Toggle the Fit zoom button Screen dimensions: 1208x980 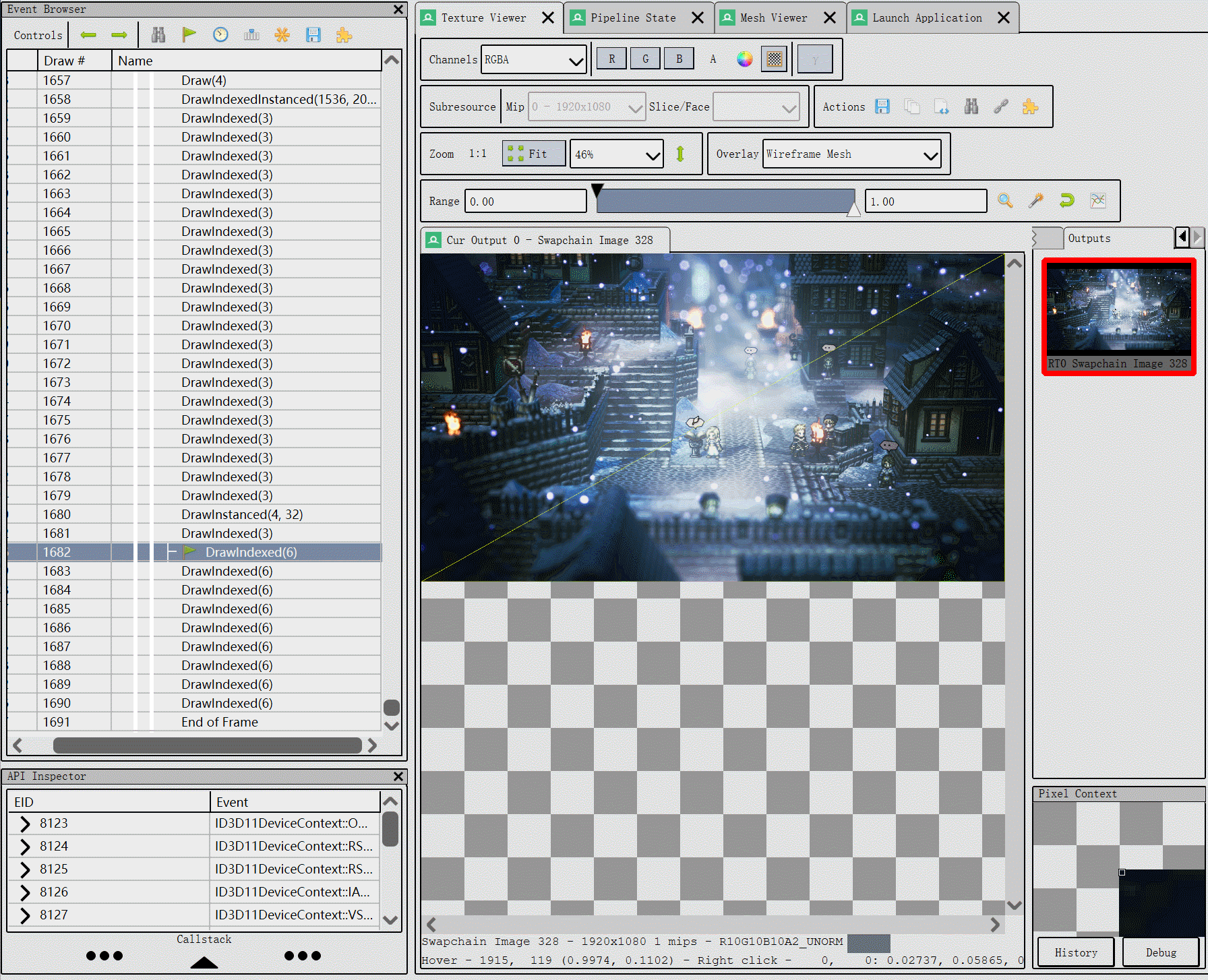click(x=534, y=154)
